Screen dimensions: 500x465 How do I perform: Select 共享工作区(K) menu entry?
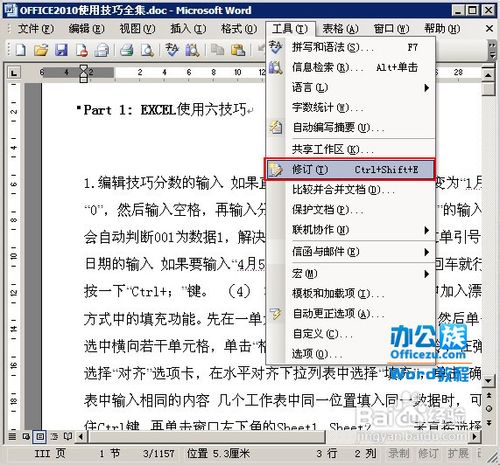tap(351, 149)
